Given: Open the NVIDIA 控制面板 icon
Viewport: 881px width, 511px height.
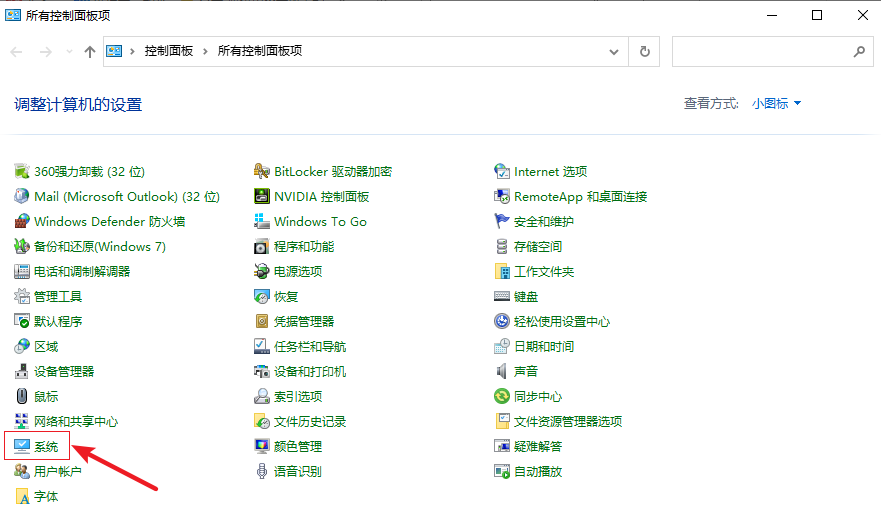Looking at the screenshot, I should coord(262,197).
